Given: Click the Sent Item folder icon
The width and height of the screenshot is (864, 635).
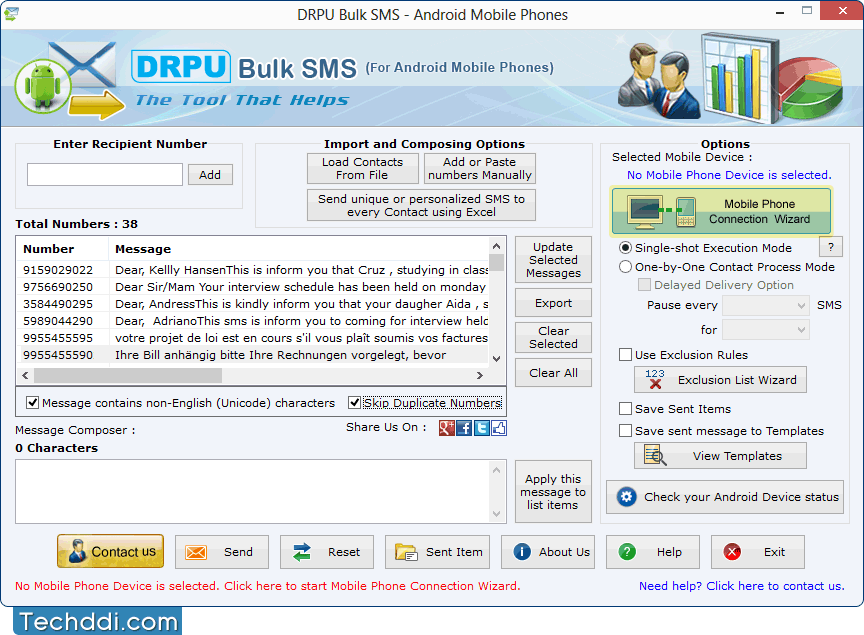Looking at the screenshot, I should tap(406, 552).
